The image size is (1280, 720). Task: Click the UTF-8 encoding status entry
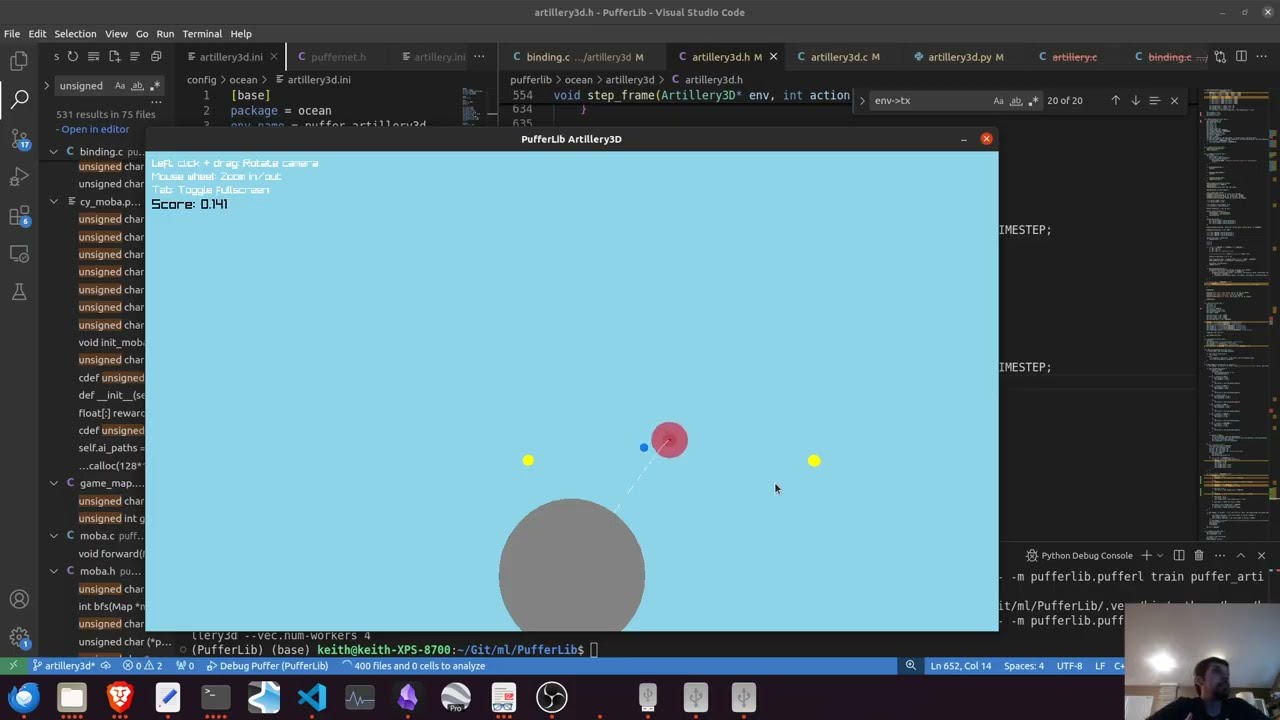pos(1069,666)
